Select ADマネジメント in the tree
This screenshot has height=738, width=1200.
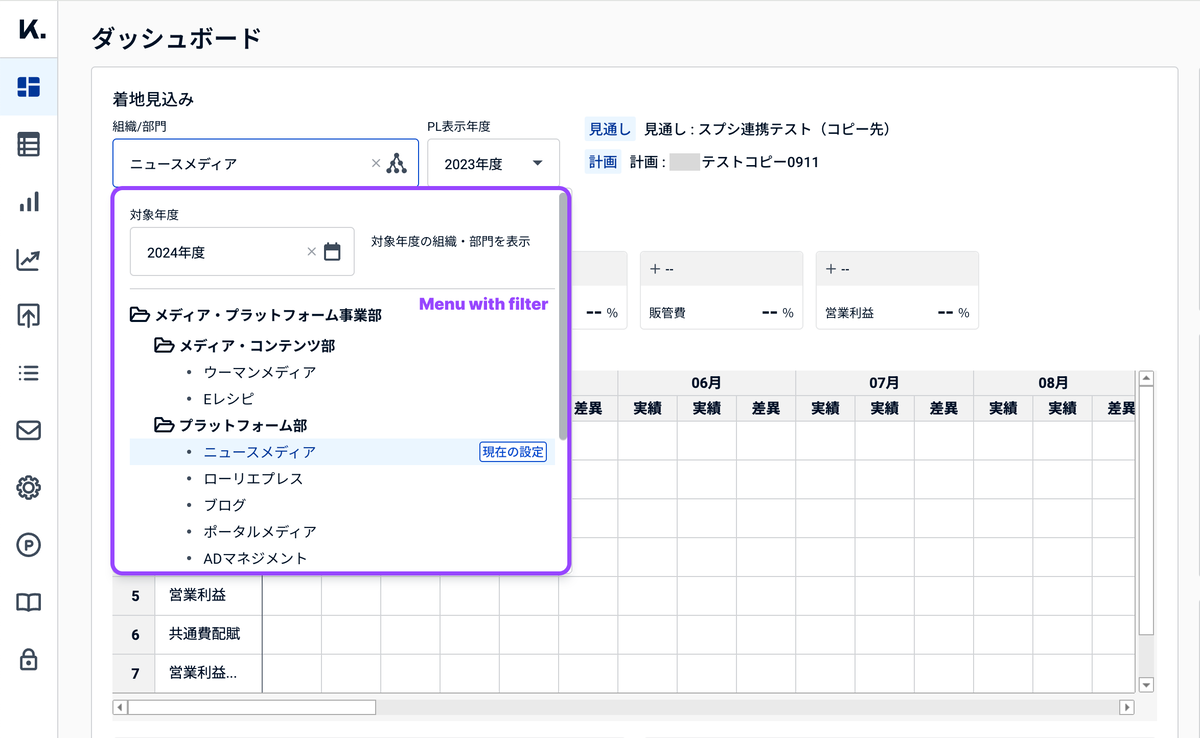(254, 558)
